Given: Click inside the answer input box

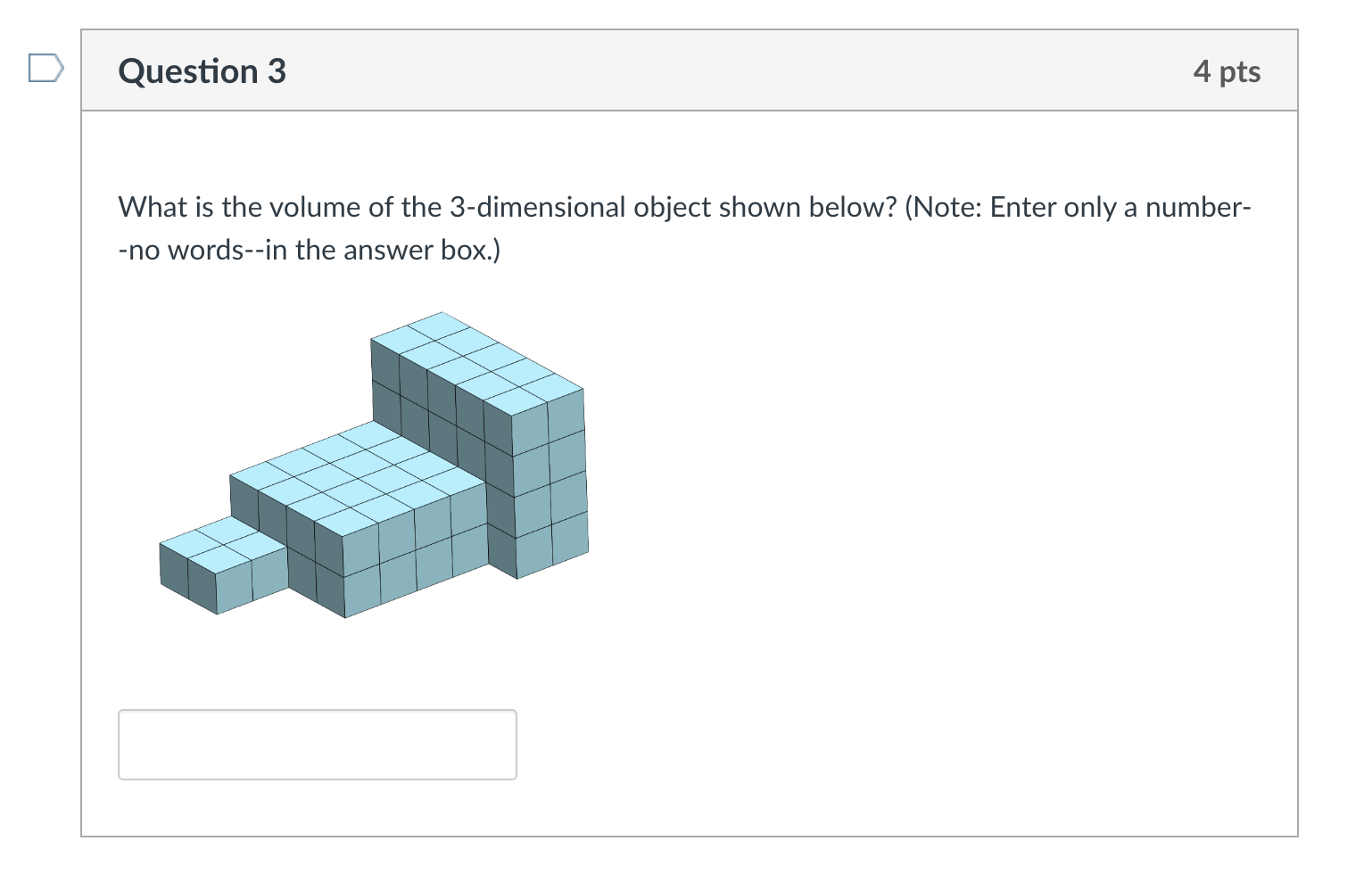Looking at the screenshot, I should (x=317, y=745).
